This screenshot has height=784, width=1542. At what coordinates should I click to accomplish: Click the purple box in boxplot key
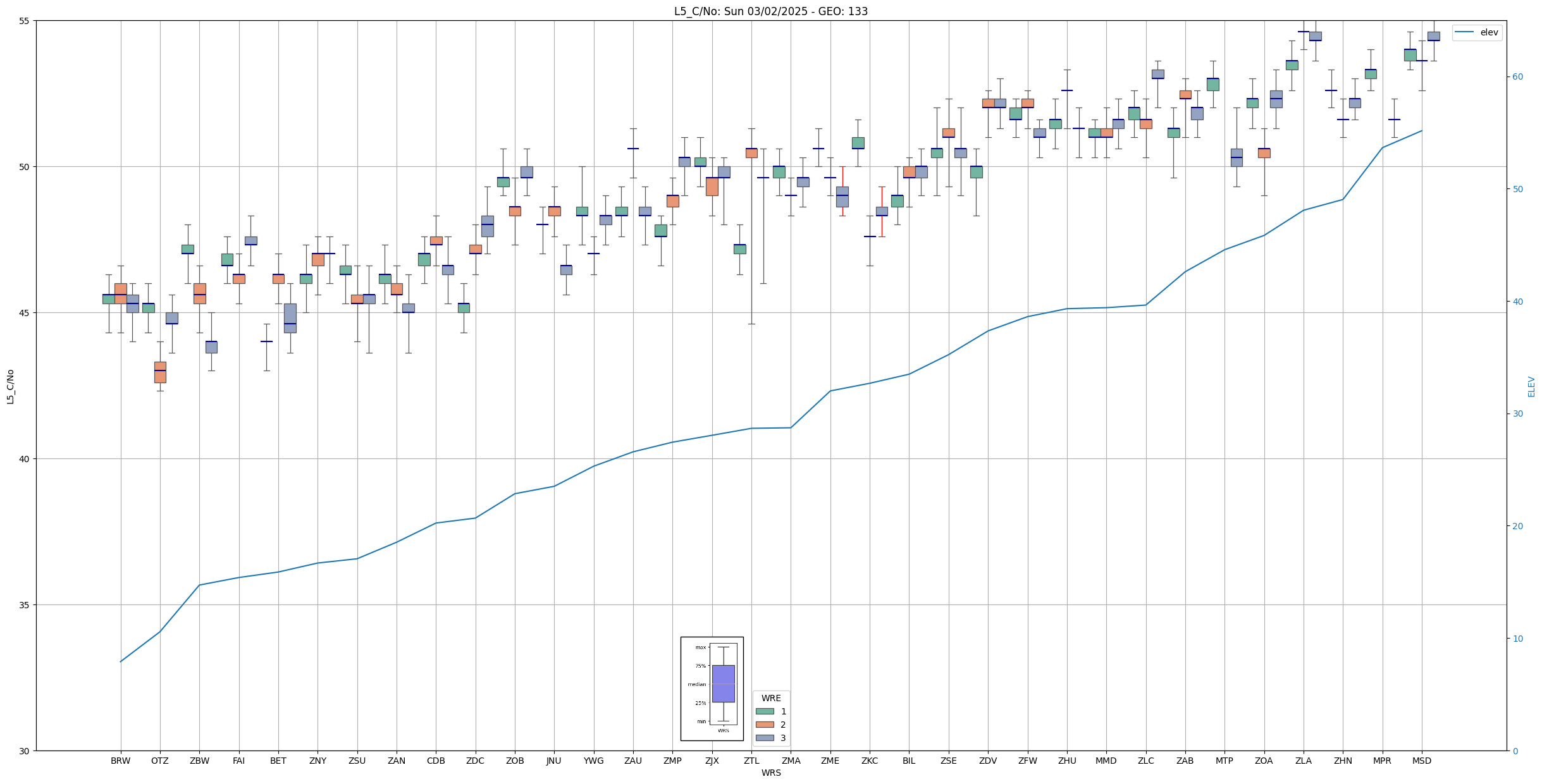(723, 683)
